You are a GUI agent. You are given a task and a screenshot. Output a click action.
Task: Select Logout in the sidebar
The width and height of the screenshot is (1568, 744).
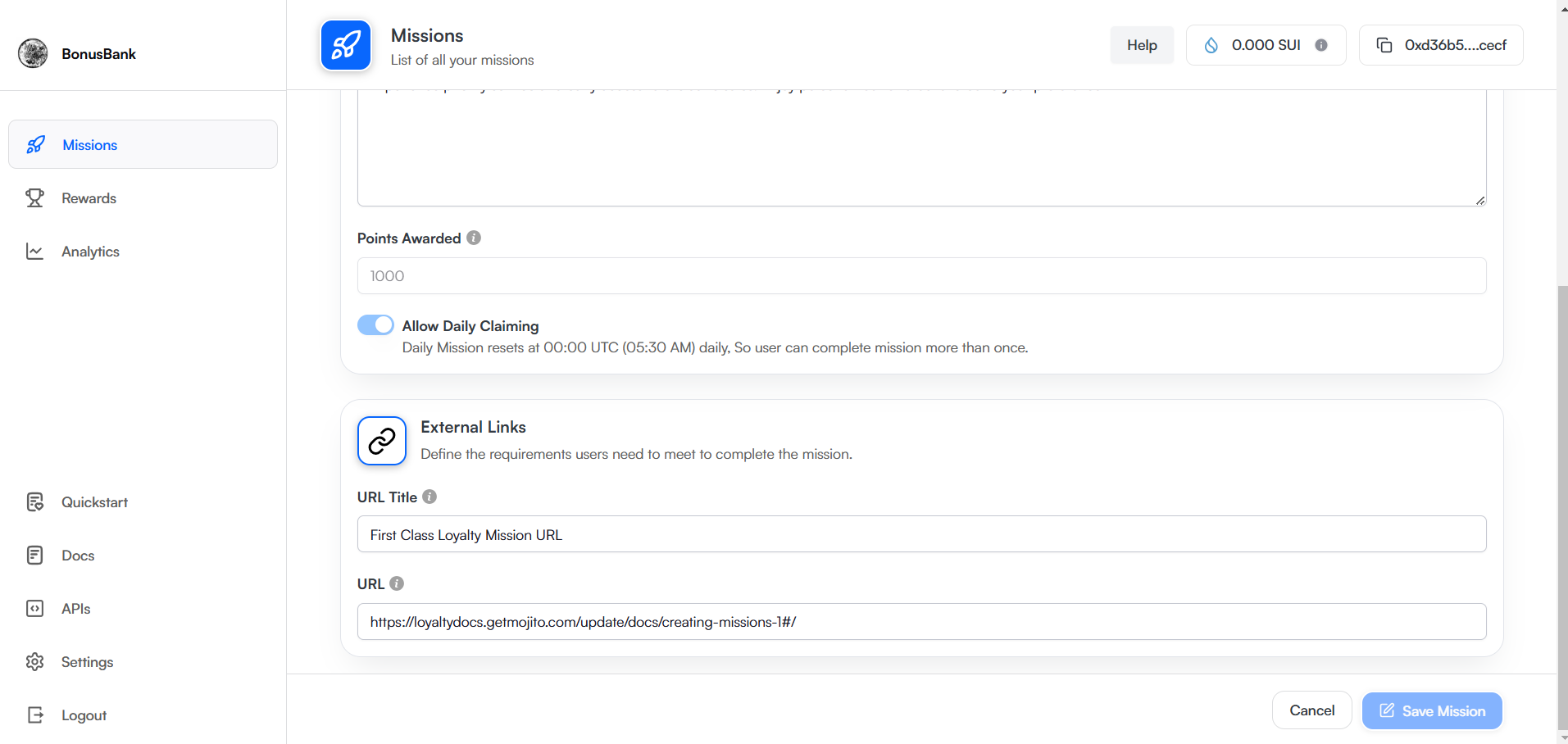143,715
